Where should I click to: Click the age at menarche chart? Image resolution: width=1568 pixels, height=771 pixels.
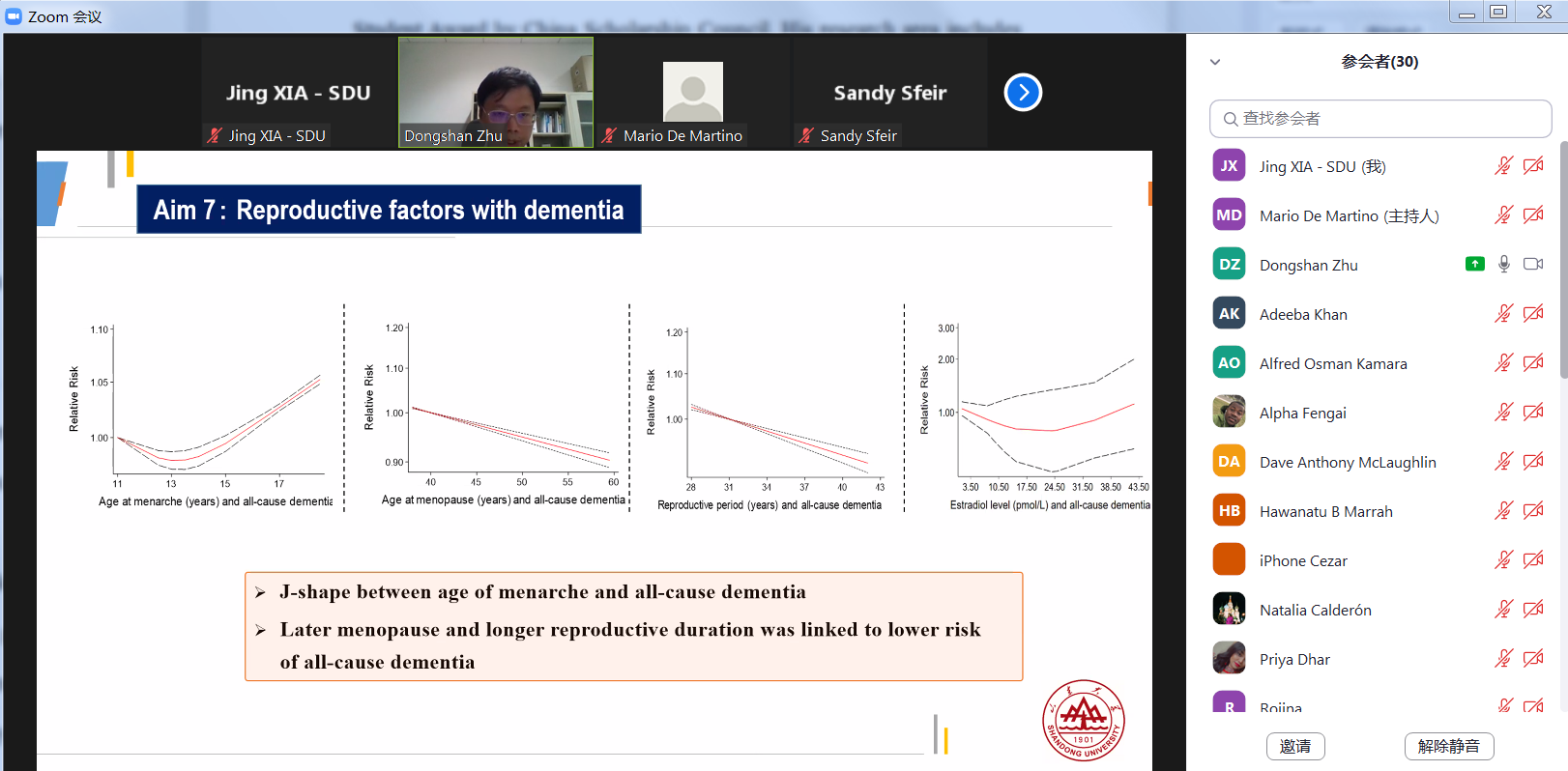click(201, 414)
